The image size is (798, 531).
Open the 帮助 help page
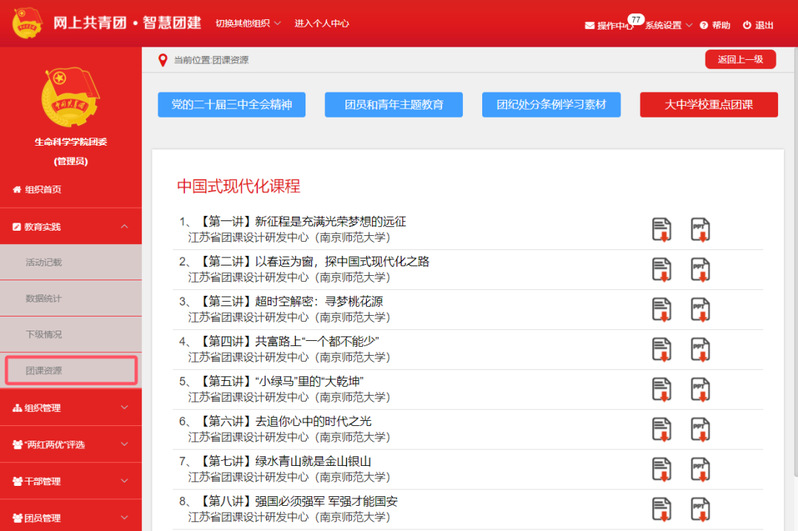pyautogui.click(x=715, y=25)
